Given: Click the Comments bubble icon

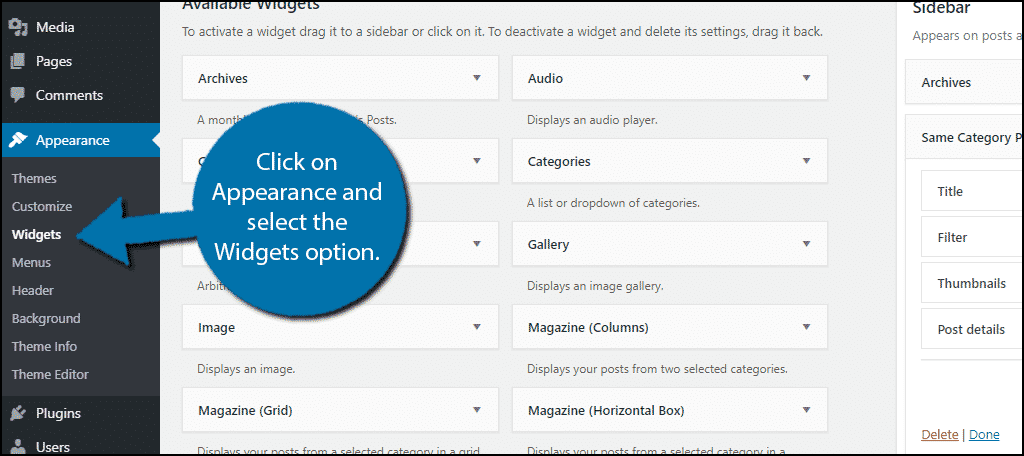Looking at the screenshot, I should (18, 95).
